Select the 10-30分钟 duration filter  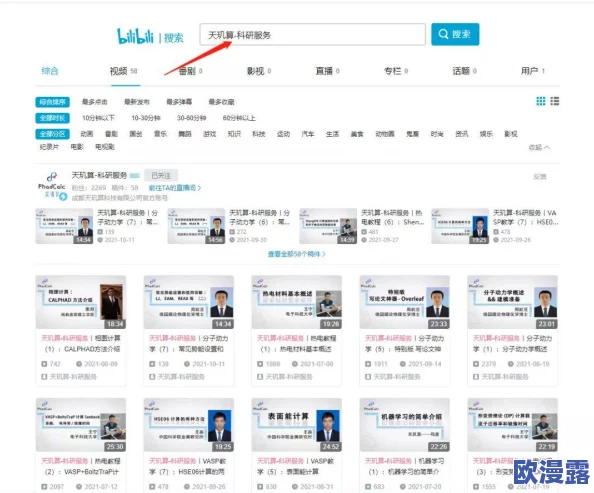(146, 118)
